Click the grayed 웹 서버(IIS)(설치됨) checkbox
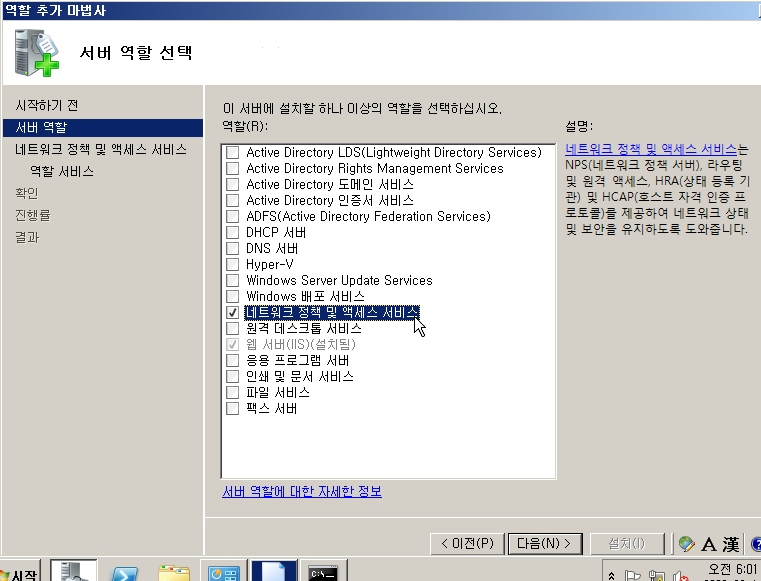Screen dimensions: 761x581 tap(232, 345)
